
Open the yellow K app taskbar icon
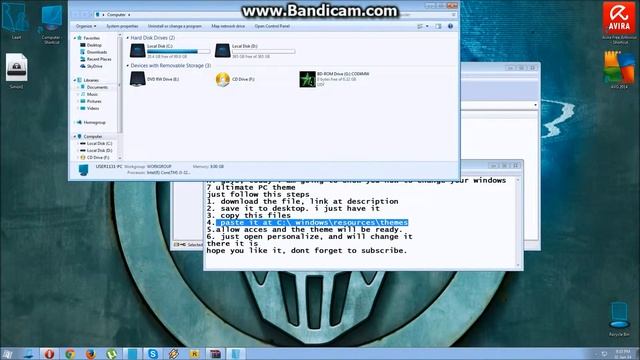click(195, 354)
